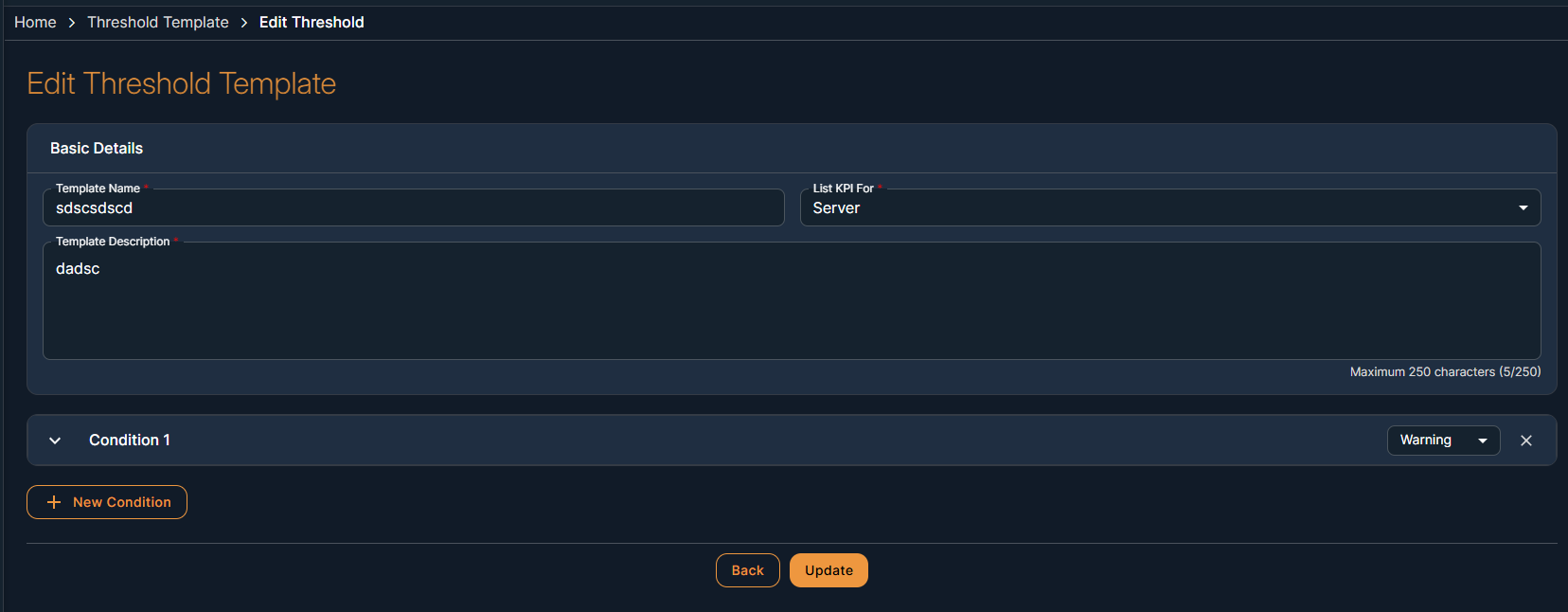This screenshot has width=1568, height=612.
Task: Click the plus icon beside New Condition
Action: point(54,502)
